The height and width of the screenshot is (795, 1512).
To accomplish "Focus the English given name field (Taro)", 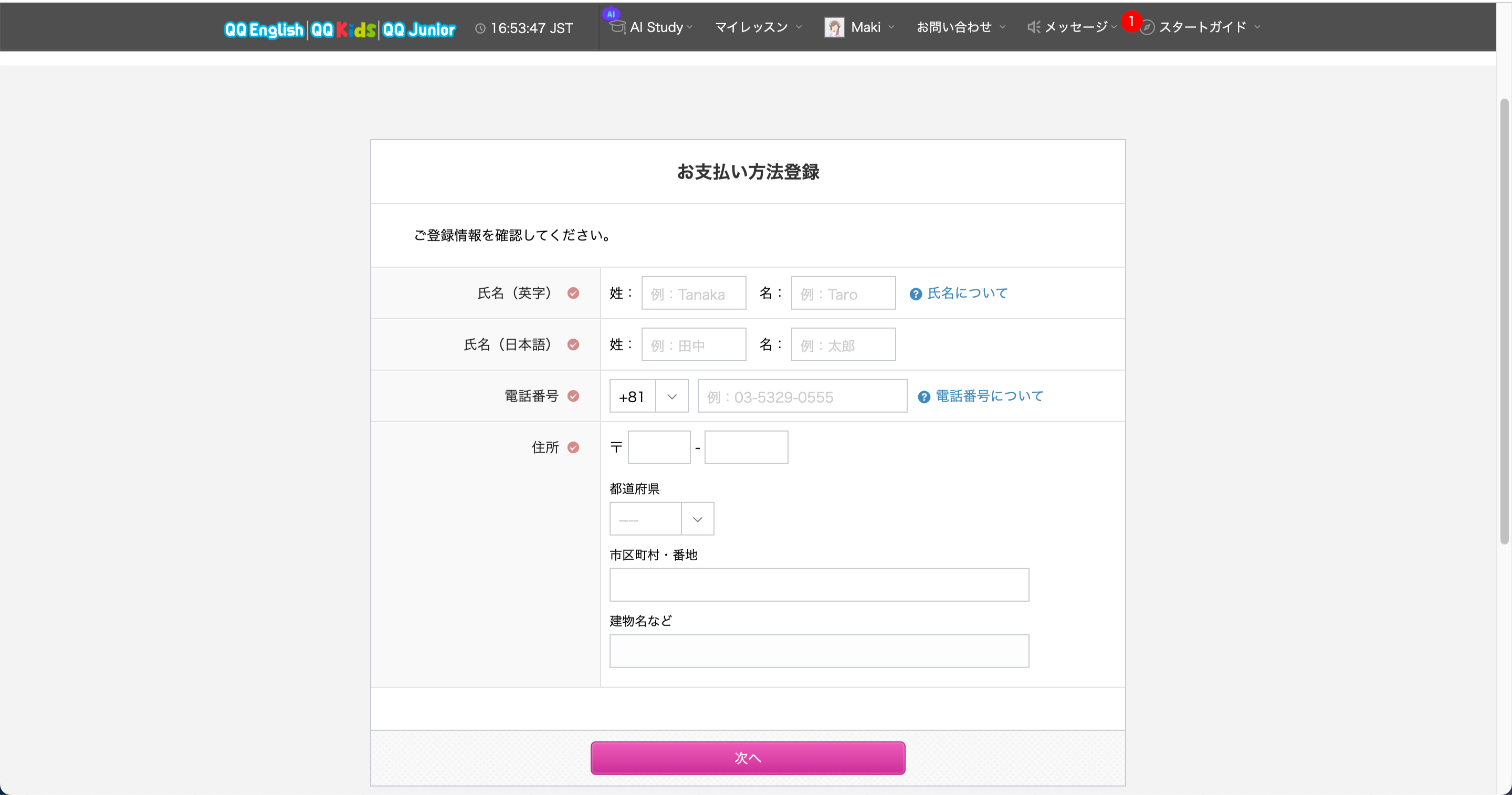I will [x=843, y=293].
